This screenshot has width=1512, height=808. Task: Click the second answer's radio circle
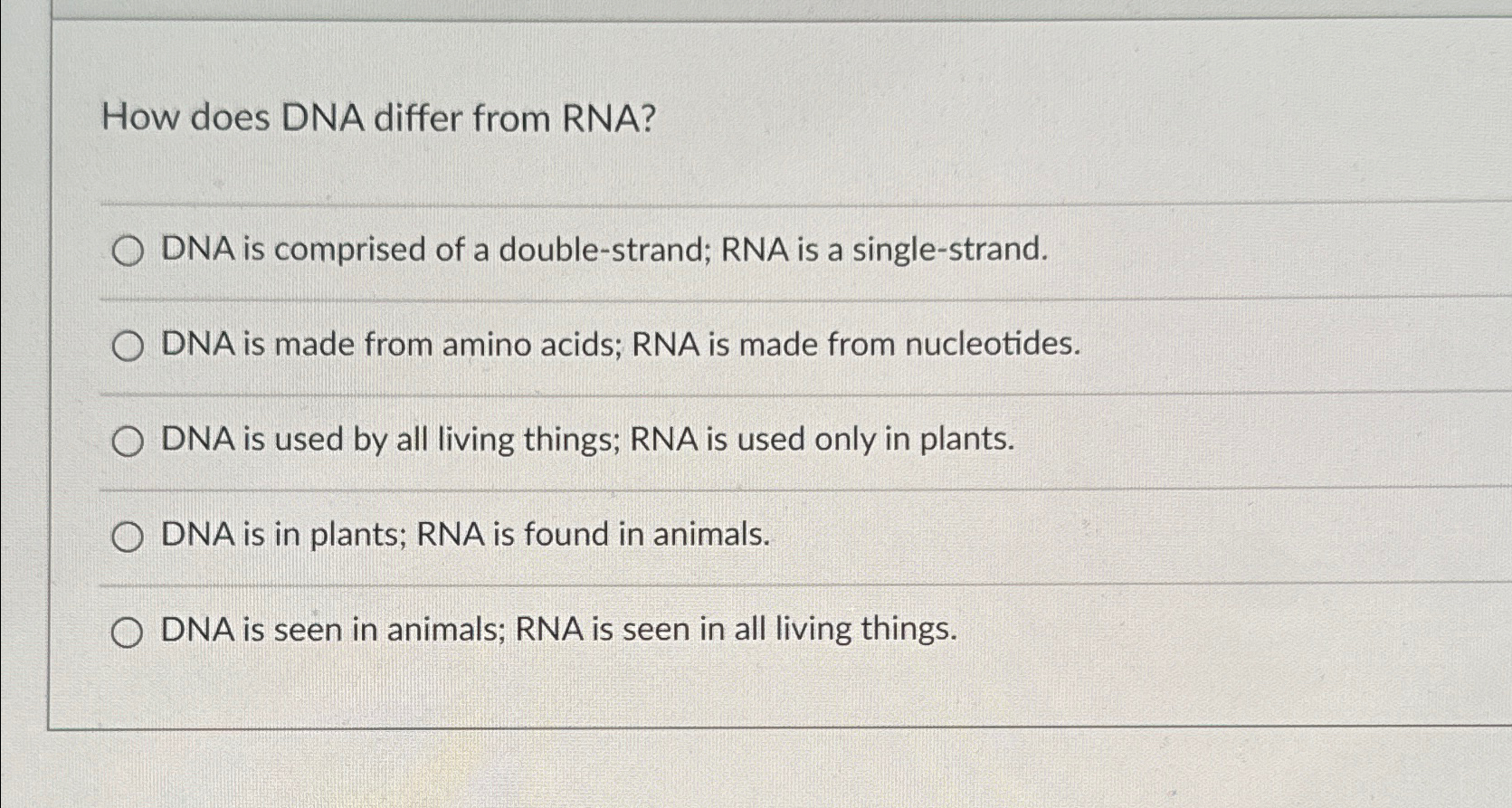129,347
